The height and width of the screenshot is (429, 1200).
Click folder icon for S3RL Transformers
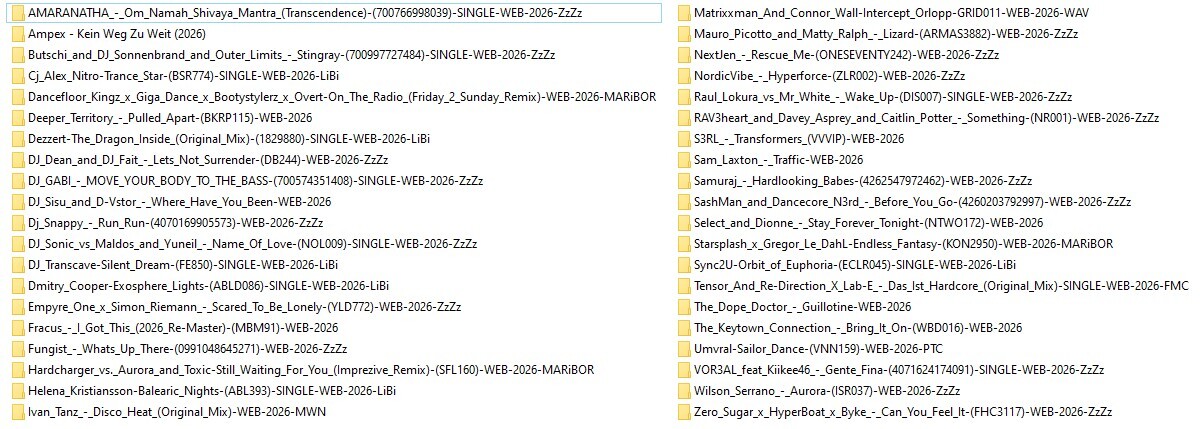(x=682, y=139)
